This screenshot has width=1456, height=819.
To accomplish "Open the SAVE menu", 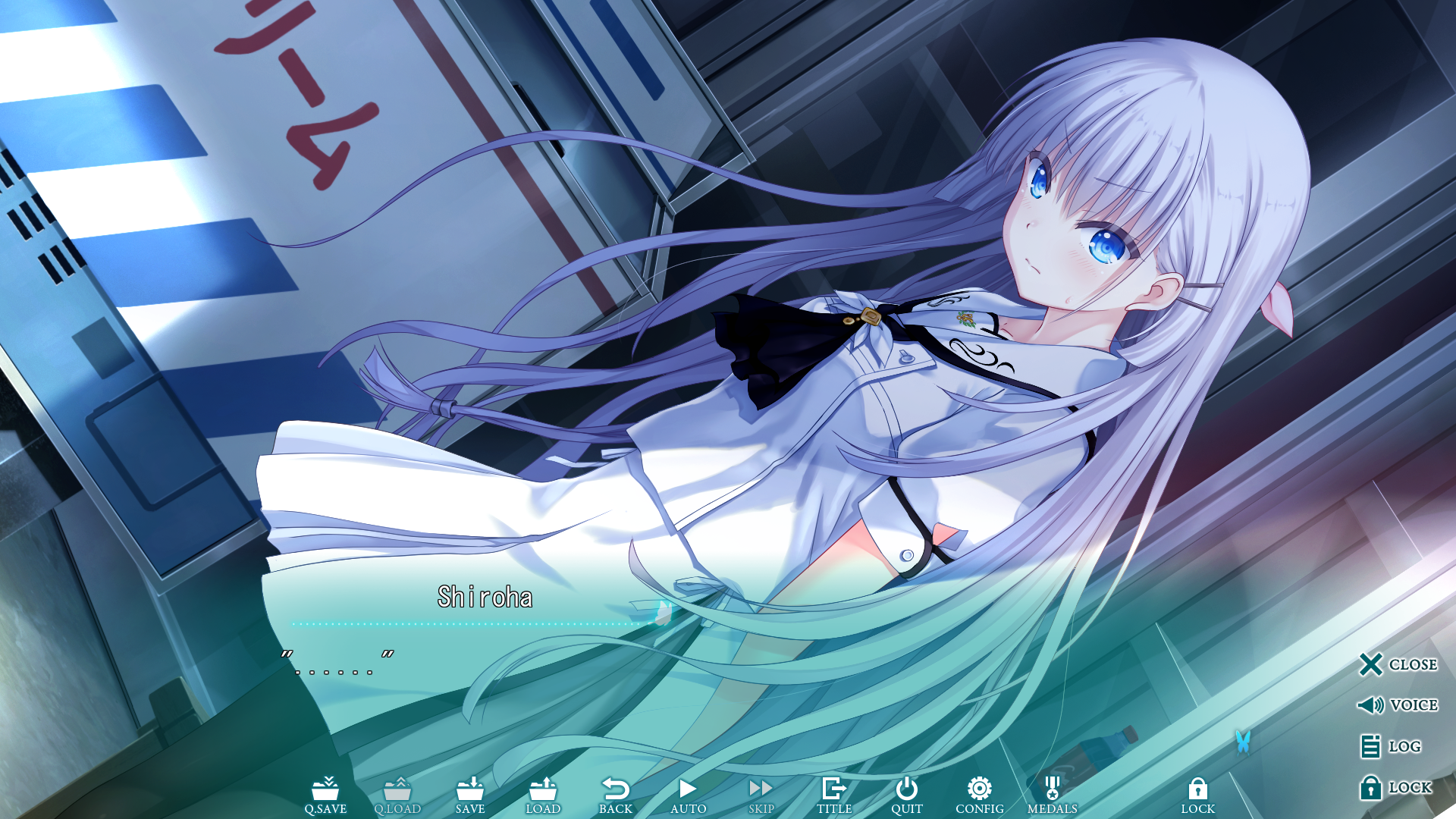I will [470, 795].
